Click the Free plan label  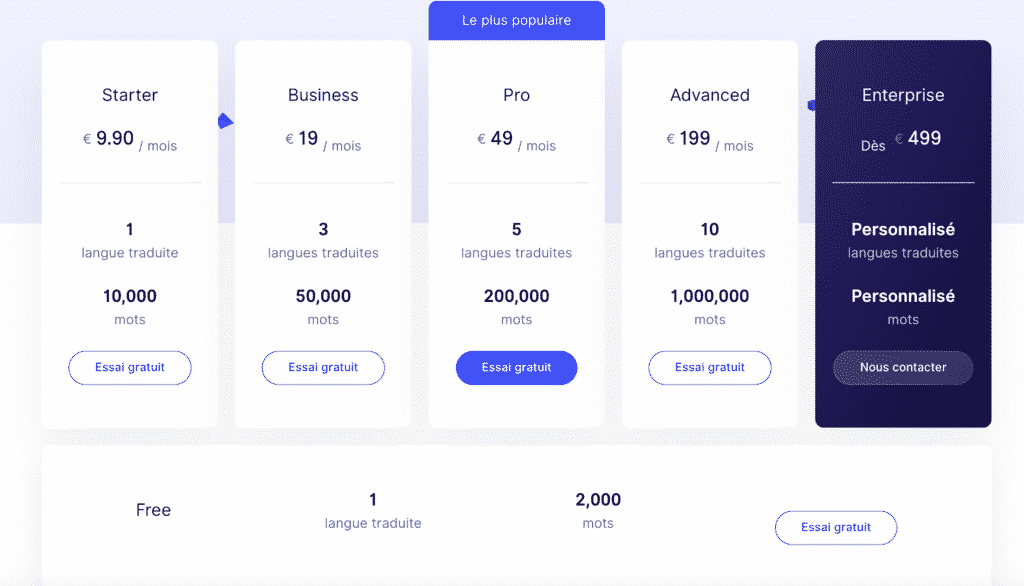[x=153, y=509]
